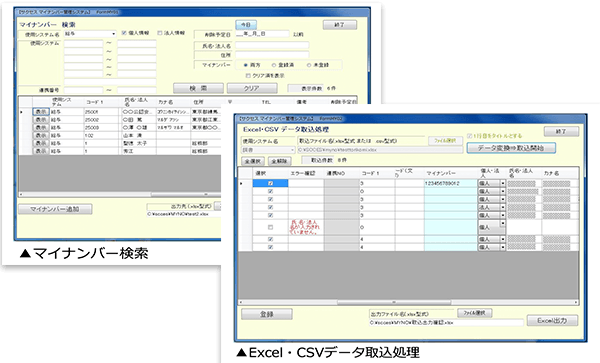The image size is (600, 363).
Task: Check the 選択 box in the error row
Action: coord(271,227)
